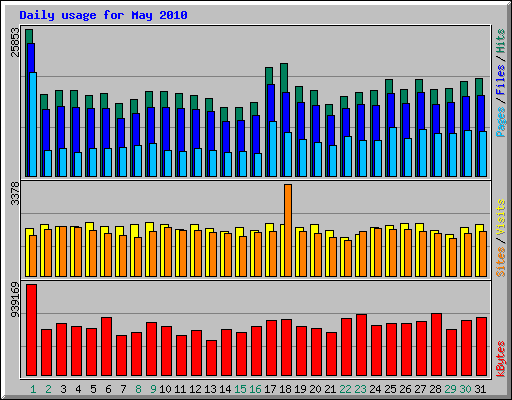Click day 5 on the x-axis

pos(93,389)
